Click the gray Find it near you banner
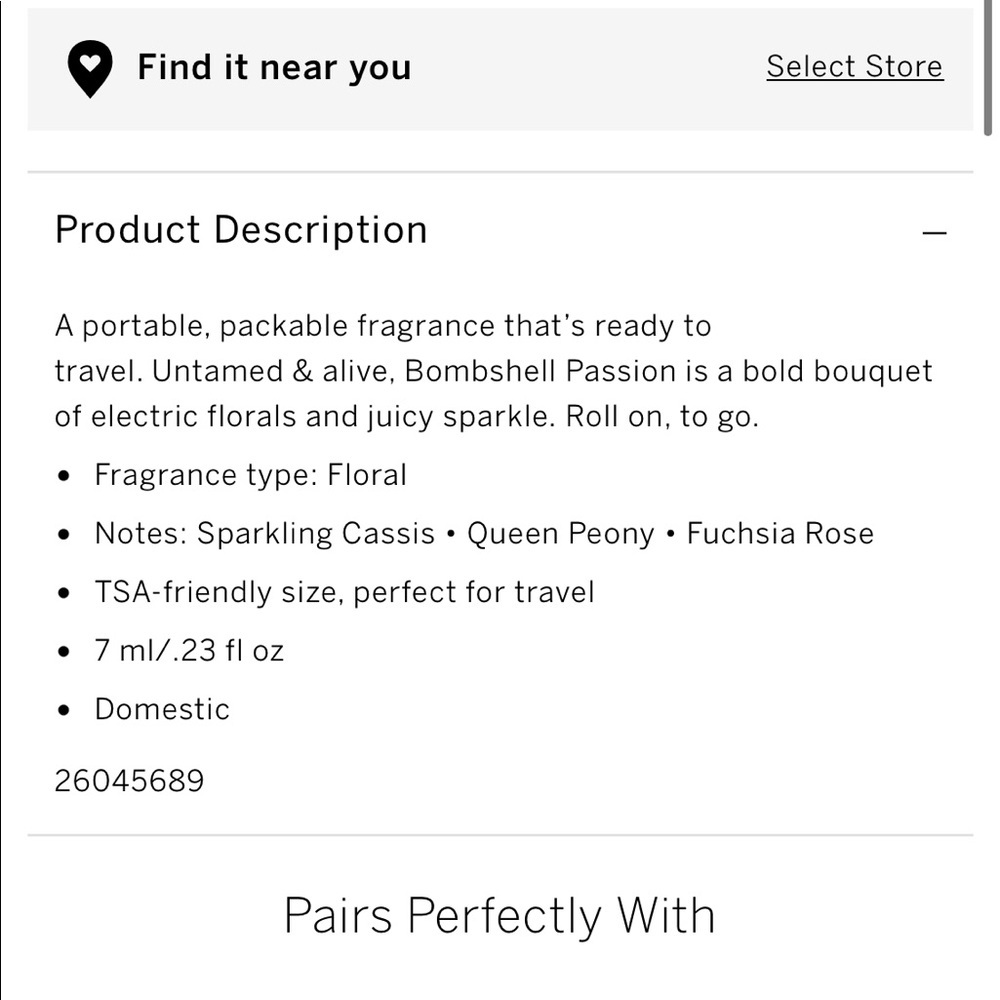Image resolution: width=1000 pixels, height=1000 pixels. 500,69
